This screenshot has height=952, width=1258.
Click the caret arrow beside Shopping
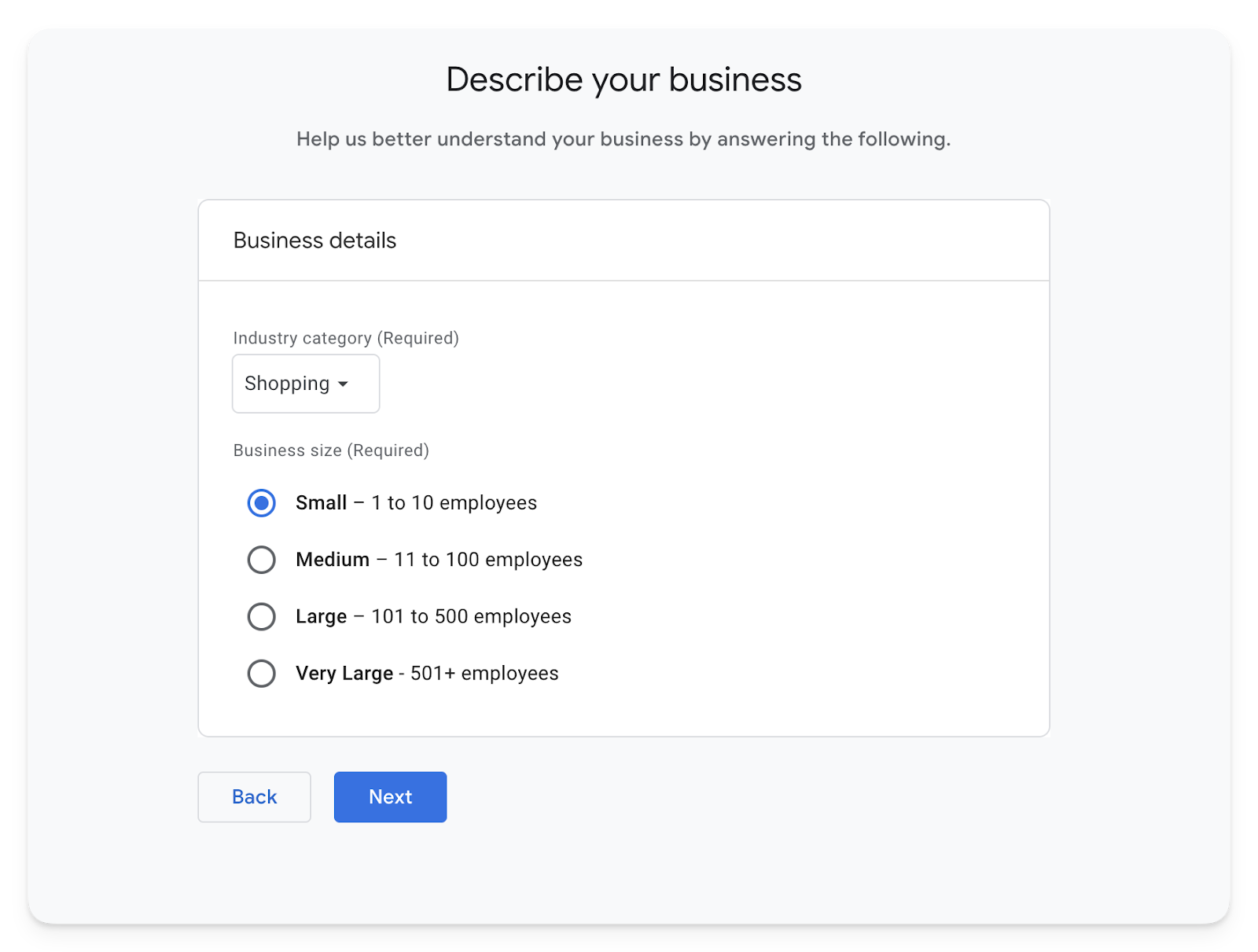point(343,384)
